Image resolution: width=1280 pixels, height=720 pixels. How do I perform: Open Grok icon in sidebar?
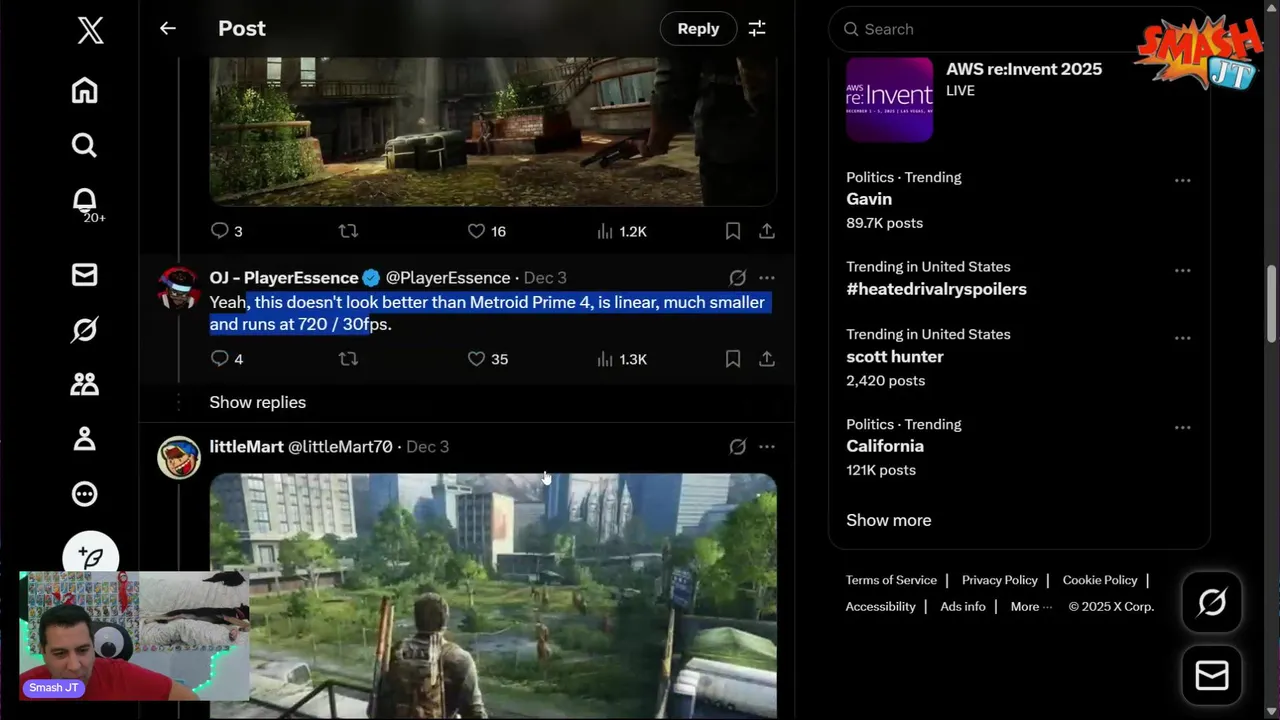85,329
